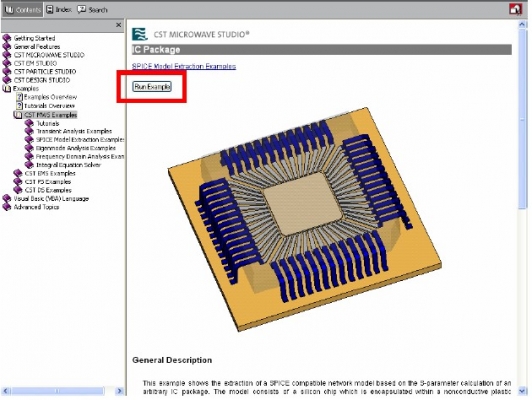Switch to the Contents tab
The height and width of the screenshot is (400, 532).
[x=22, y=10]
